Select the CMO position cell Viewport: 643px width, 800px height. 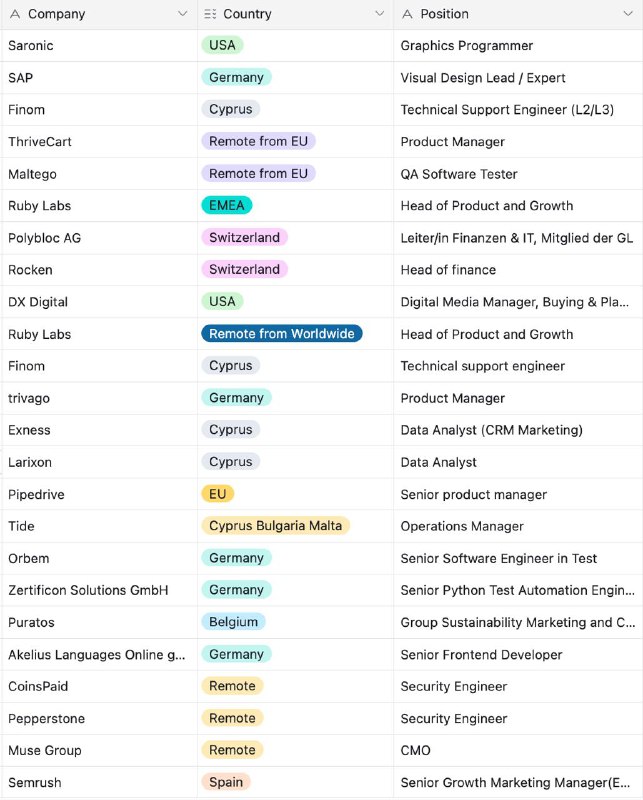point(518,751)
